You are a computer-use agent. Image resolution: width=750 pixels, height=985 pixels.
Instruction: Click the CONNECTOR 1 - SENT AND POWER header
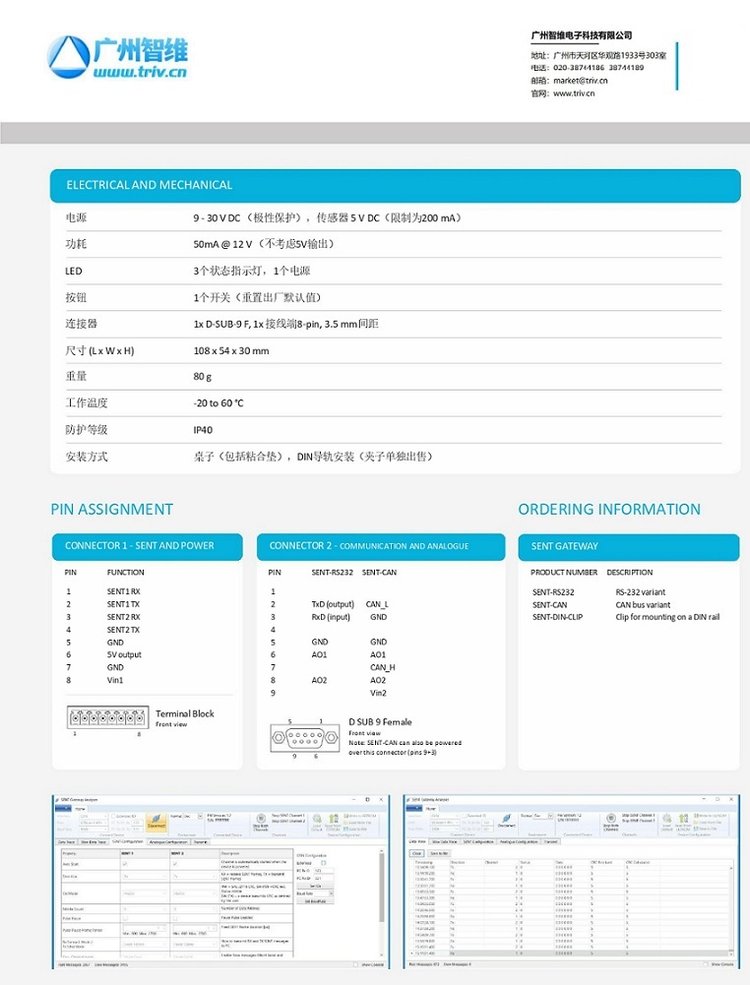click(x=147, y=546)
